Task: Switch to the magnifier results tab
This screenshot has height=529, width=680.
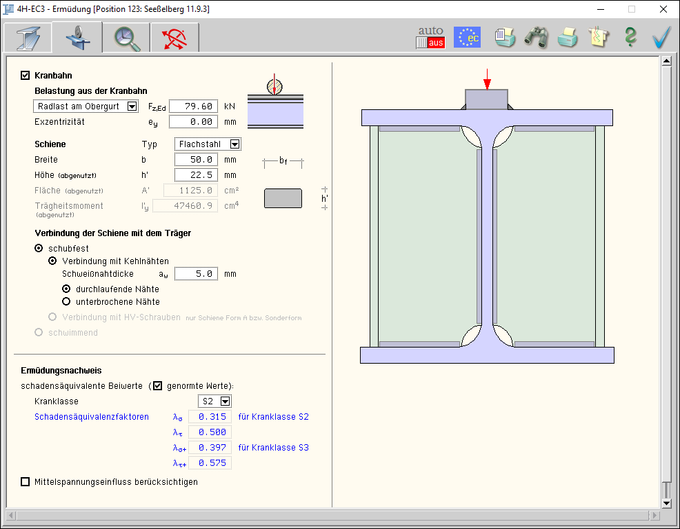Action: (x=127, y=37)
